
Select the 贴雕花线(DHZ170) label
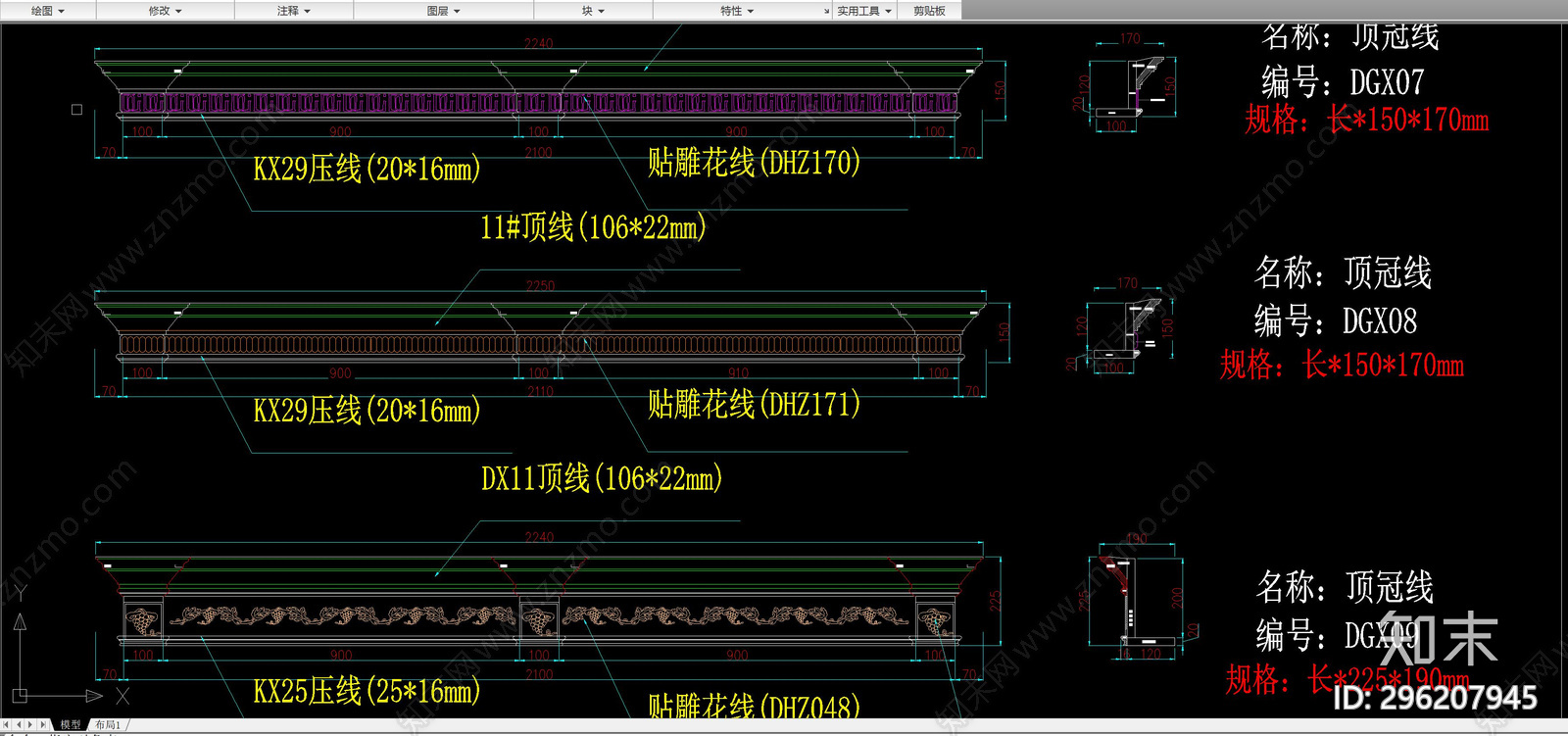click(754, 163)
